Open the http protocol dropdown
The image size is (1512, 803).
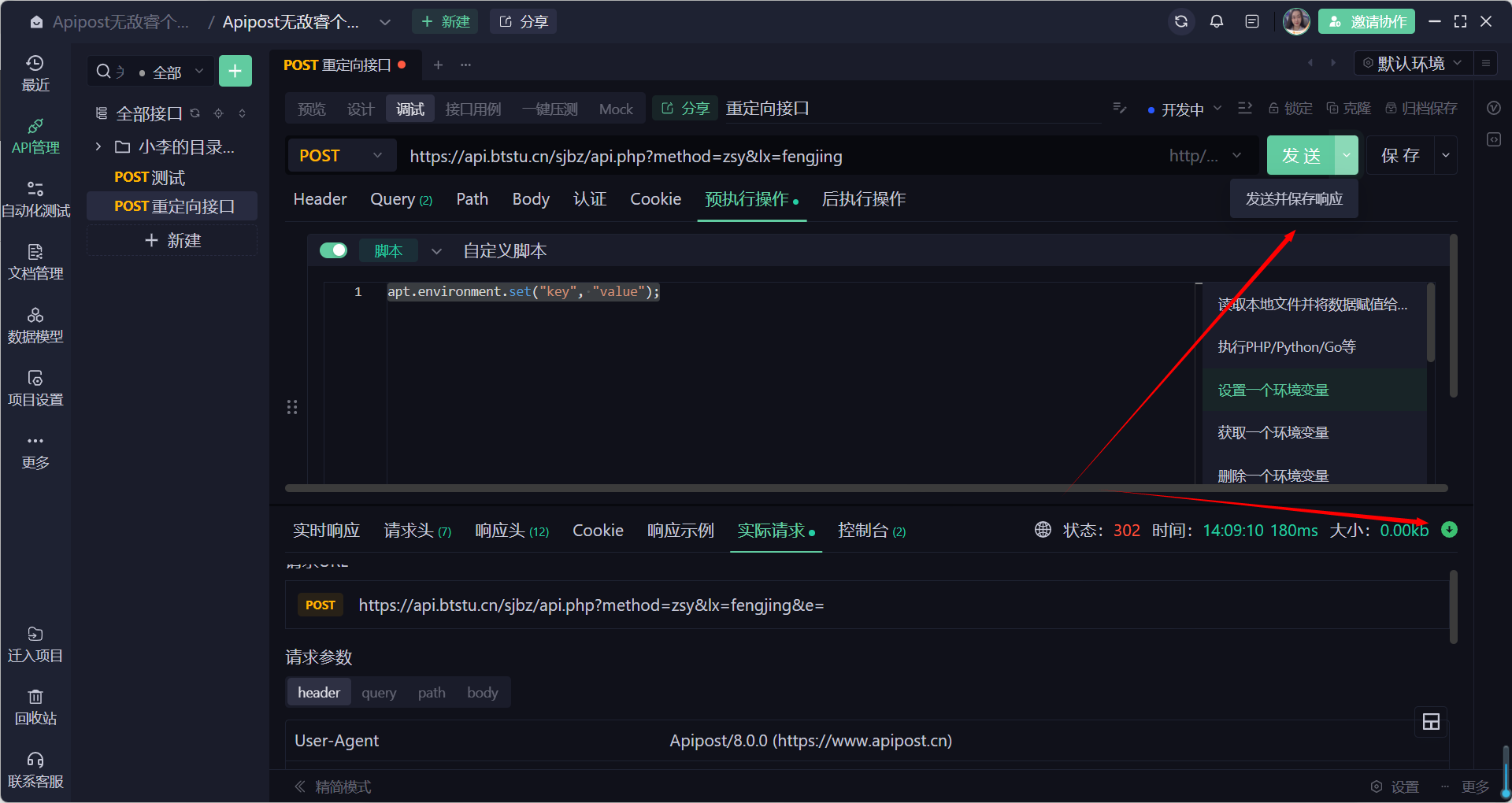click(x=1204, y=156)
